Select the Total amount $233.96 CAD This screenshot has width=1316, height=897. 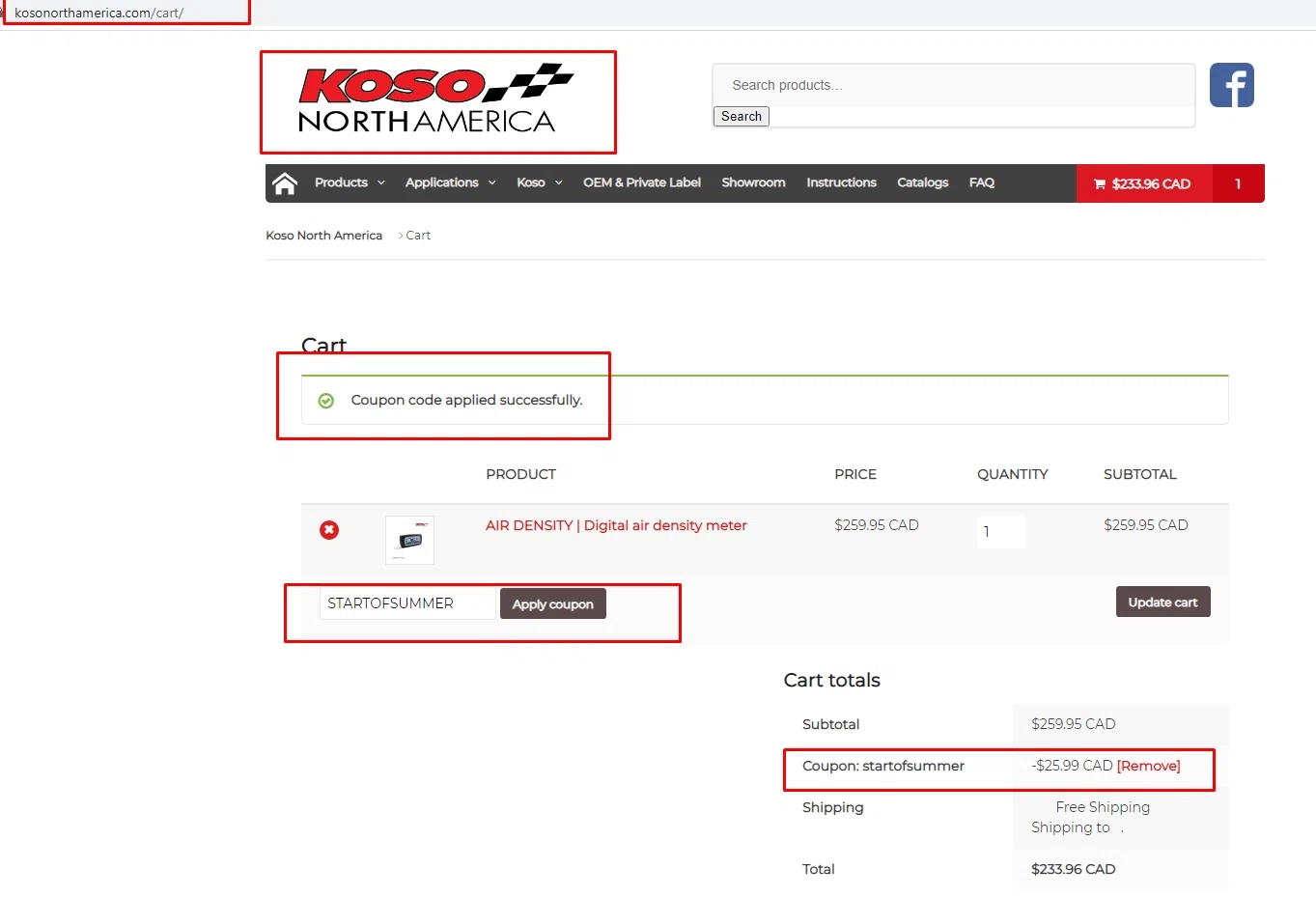(1073, 869)
